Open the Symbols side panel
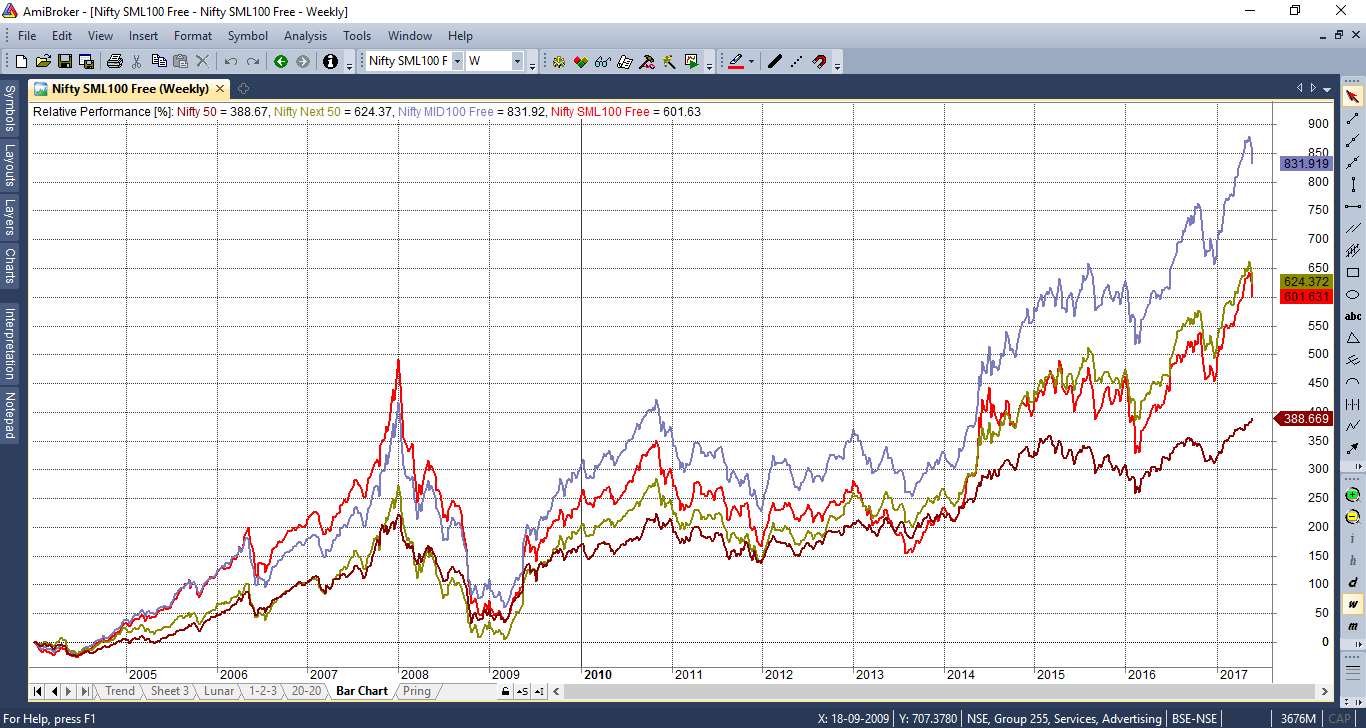This screenshot has height=728, width=1366. 9,108
